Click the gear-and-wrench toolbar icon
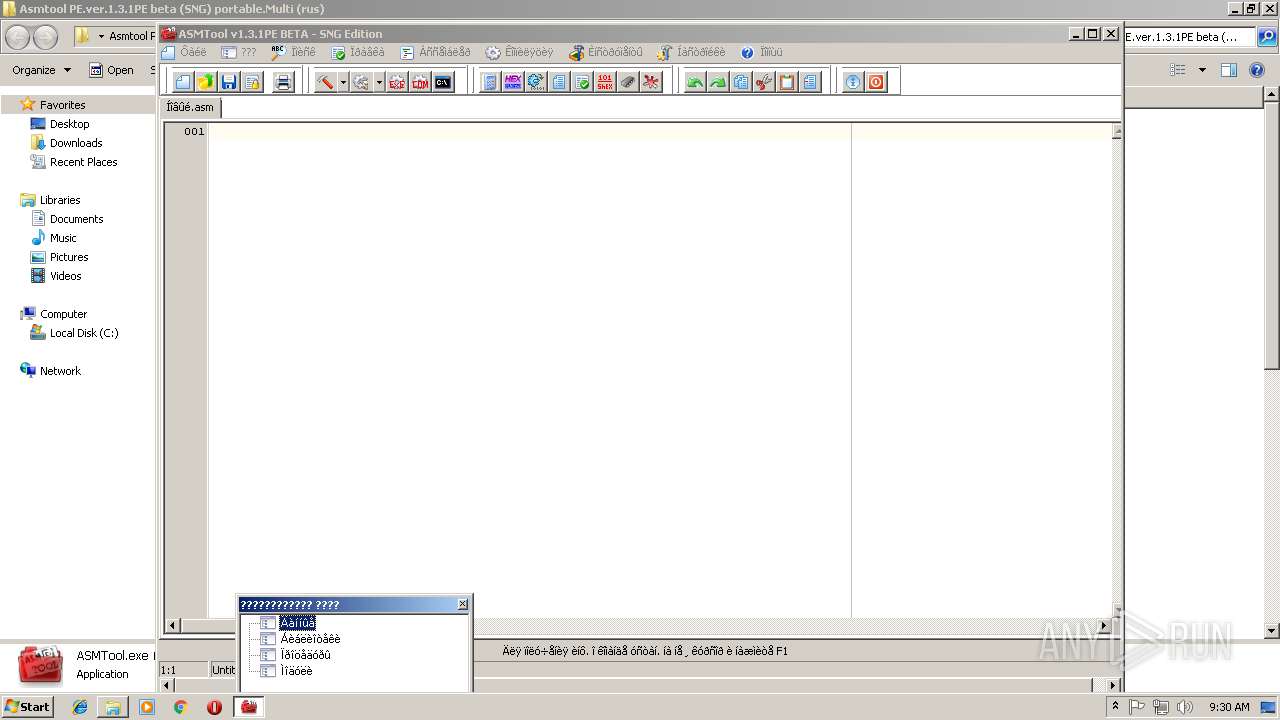Viewport: 1280px width, 720px height. point(361,82)
